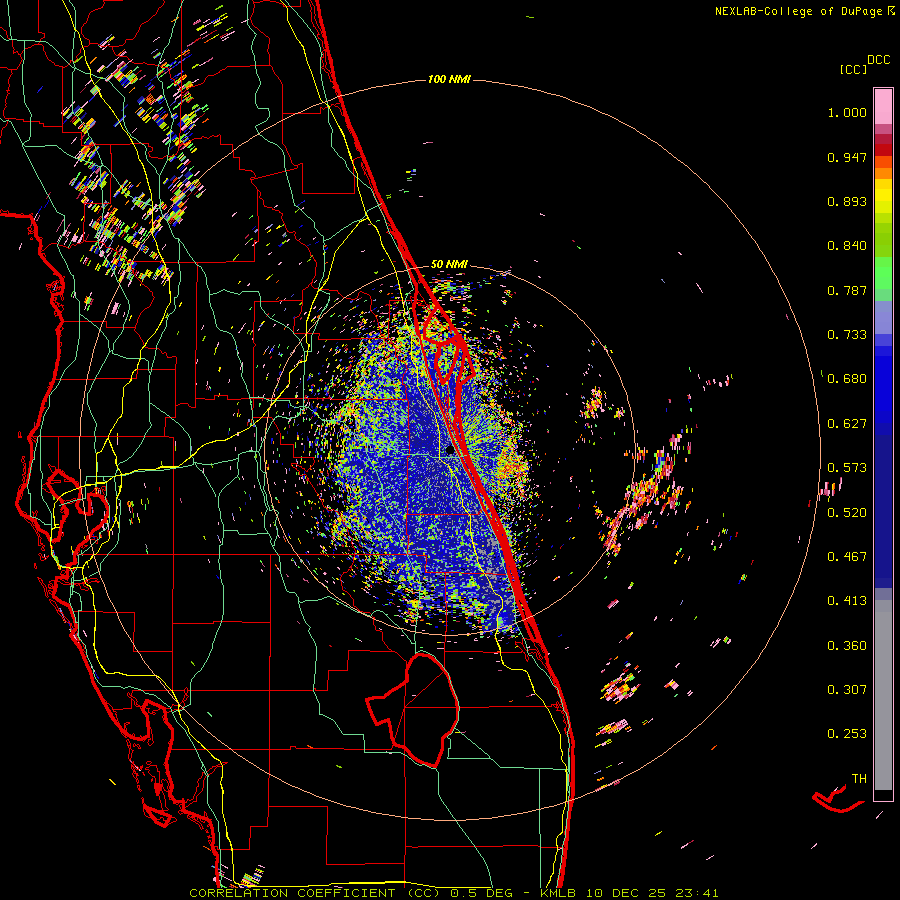Click the 0.5 DEG elevation text
Screen dimensions: 900x900
481,893
